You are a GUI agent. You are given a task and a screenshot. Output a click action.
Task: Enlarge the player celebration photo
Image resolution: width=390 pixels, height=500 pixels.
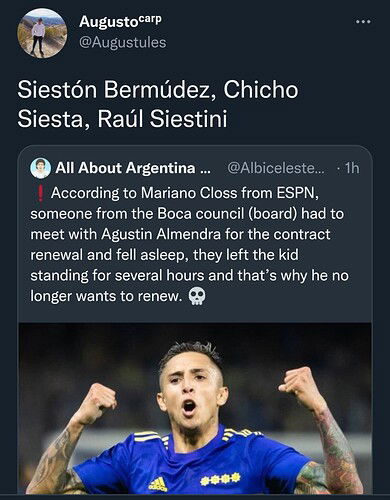tap(195, 408)
